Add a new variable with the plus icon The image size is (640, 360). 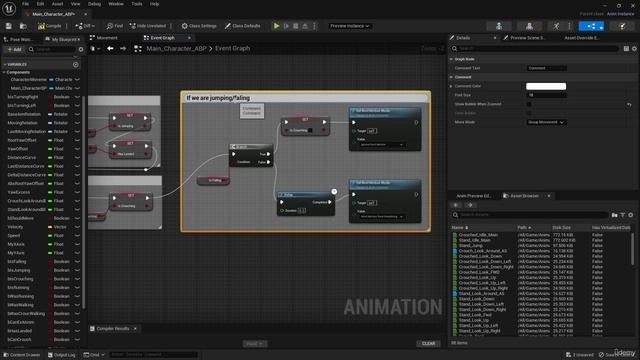click(x=76, y=64)
